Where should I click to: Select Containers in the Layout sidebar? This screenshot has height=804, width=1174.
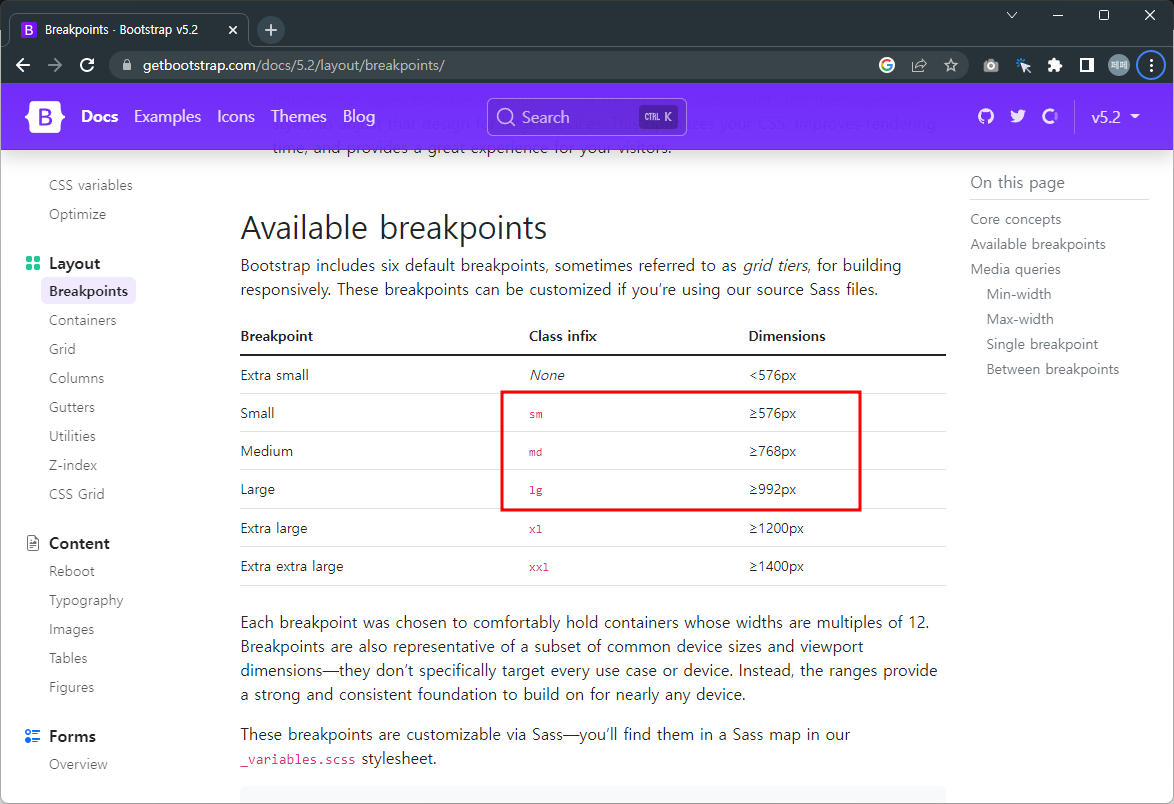pos(82,320)
